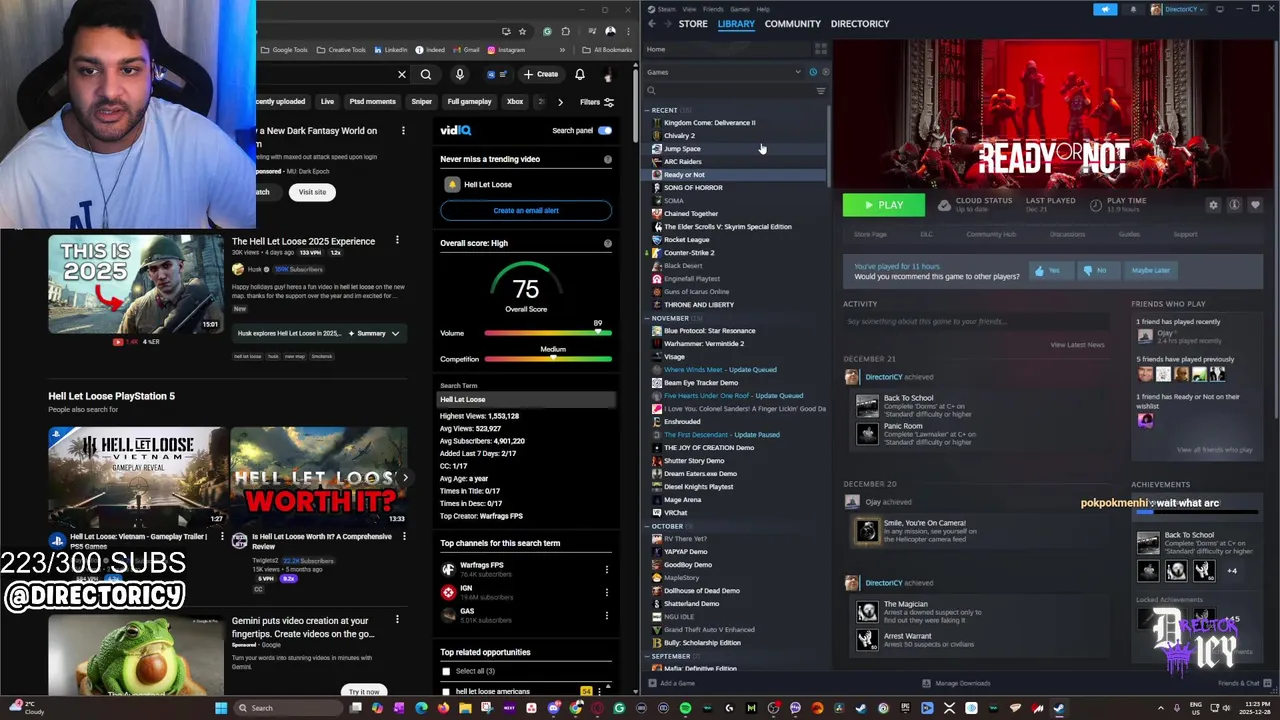Select Kingdom Come: Deliverance II in library
The image size is (1280, 720).
click(x=710, y=123)
